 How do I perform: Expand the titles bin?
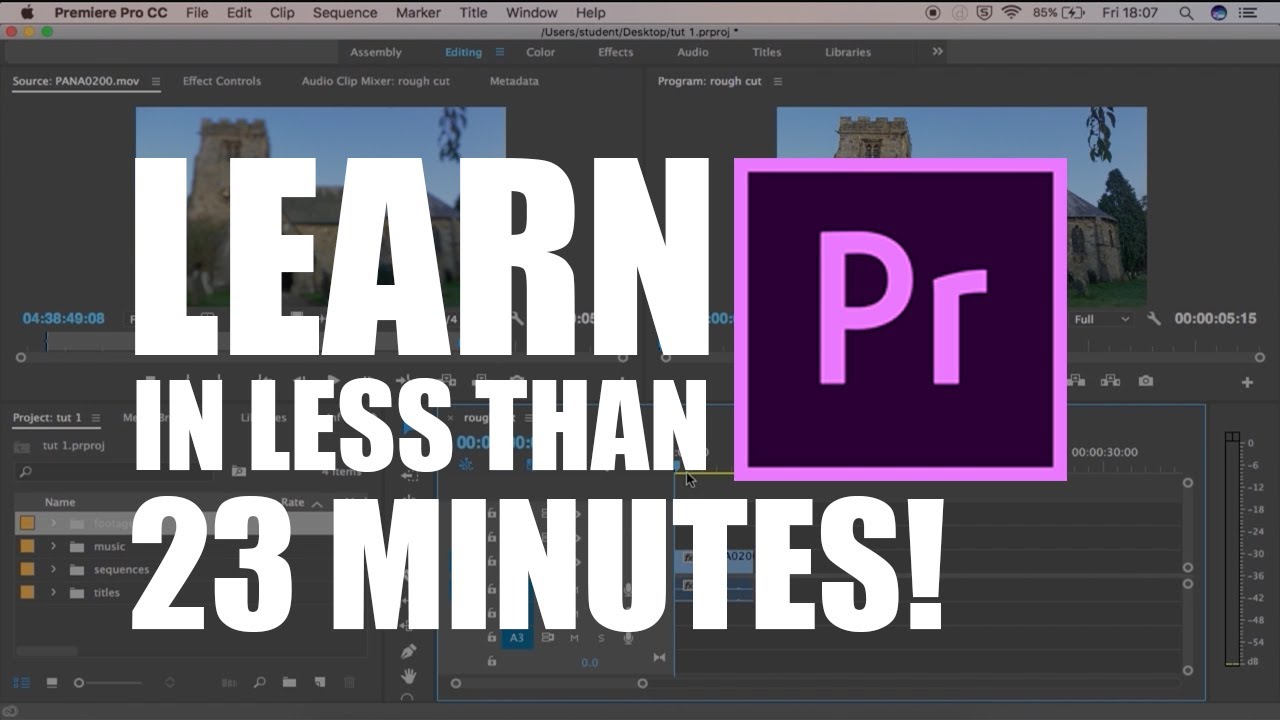tap(53, 592)
